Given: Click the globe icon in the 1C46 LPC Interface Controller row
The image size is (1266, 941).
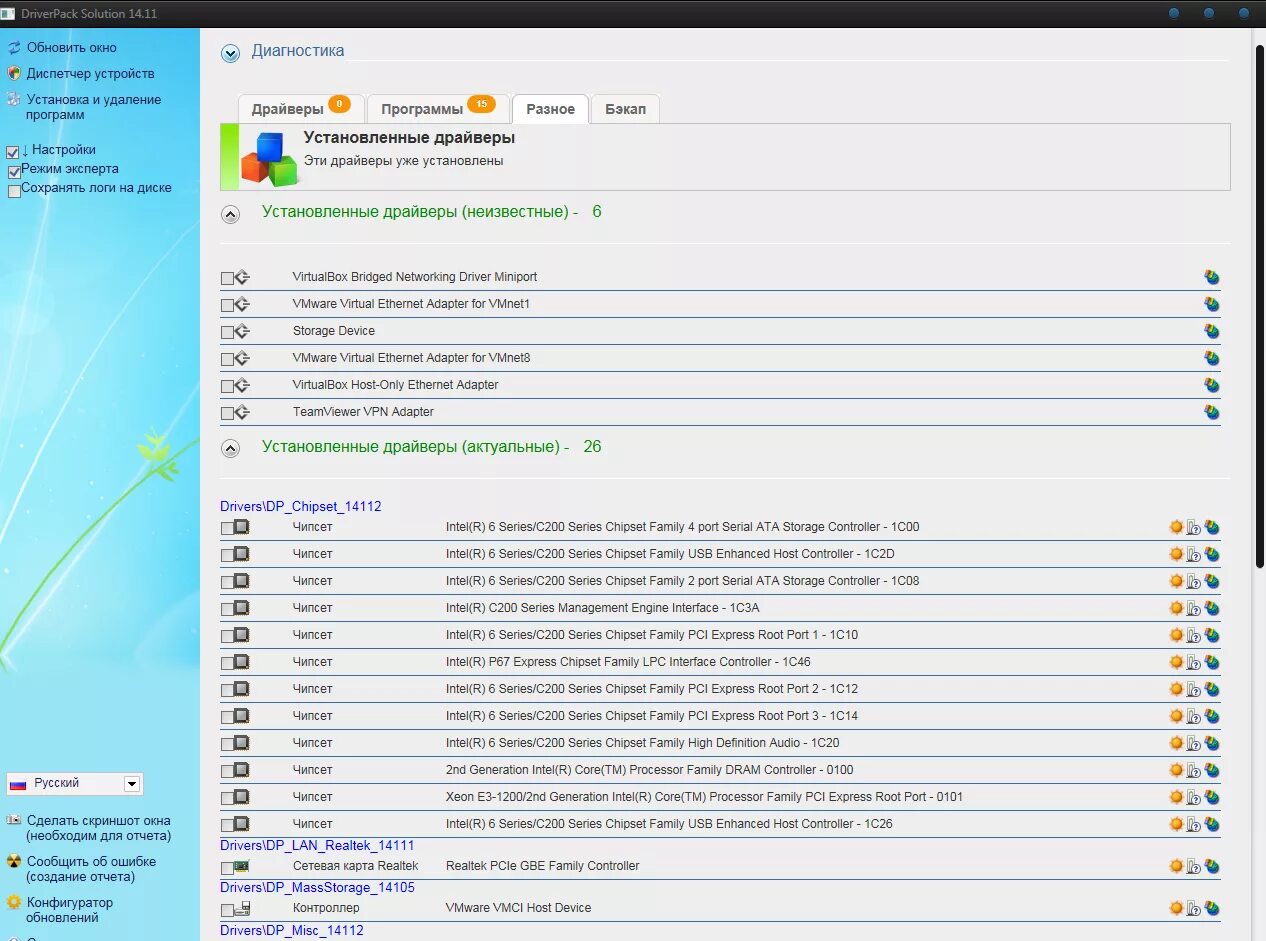Looking at the screenshot, I should coord(1212,662).
